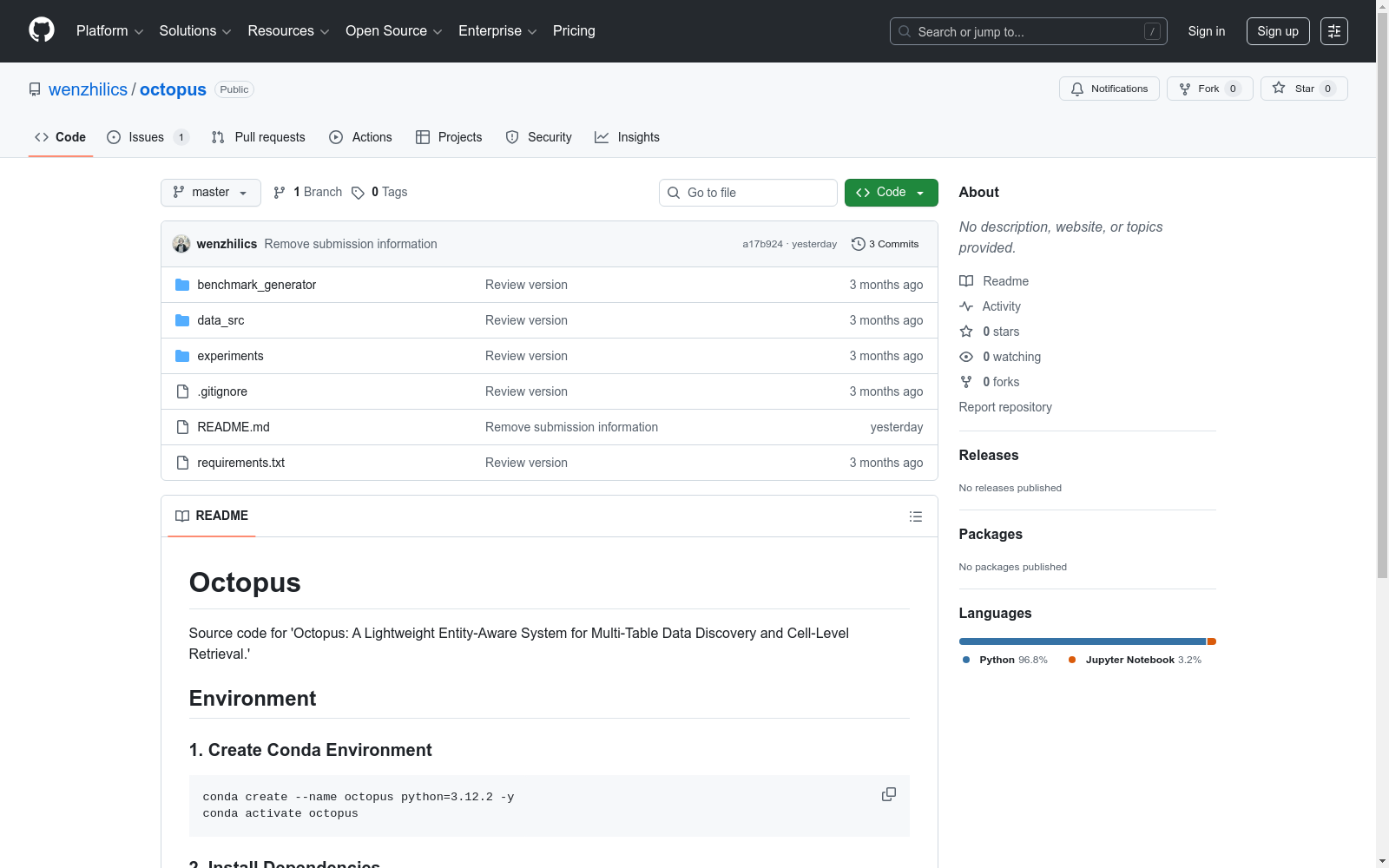This screenshot has height=868, width=1389.
Task: Open the Releases heading link
Action: [x=989, y=455]
